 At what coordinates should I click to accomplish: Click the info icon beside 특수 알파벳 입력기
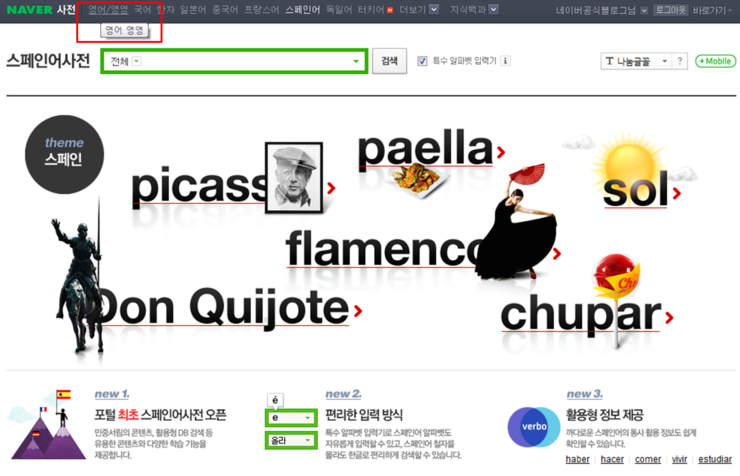click(505, 61)
